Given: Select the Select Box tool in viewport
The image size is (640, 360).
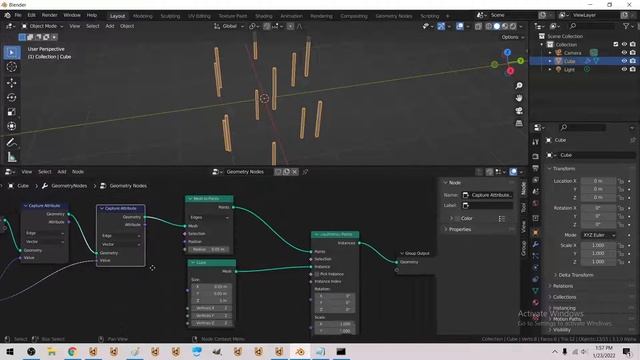Looking at the screenshot, I should (11, 53).
